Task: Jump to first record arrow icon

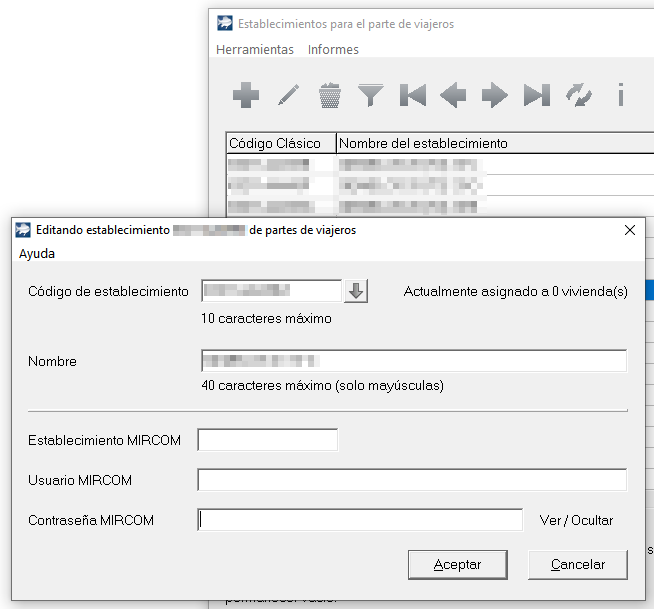Action: tap(413, 96)
